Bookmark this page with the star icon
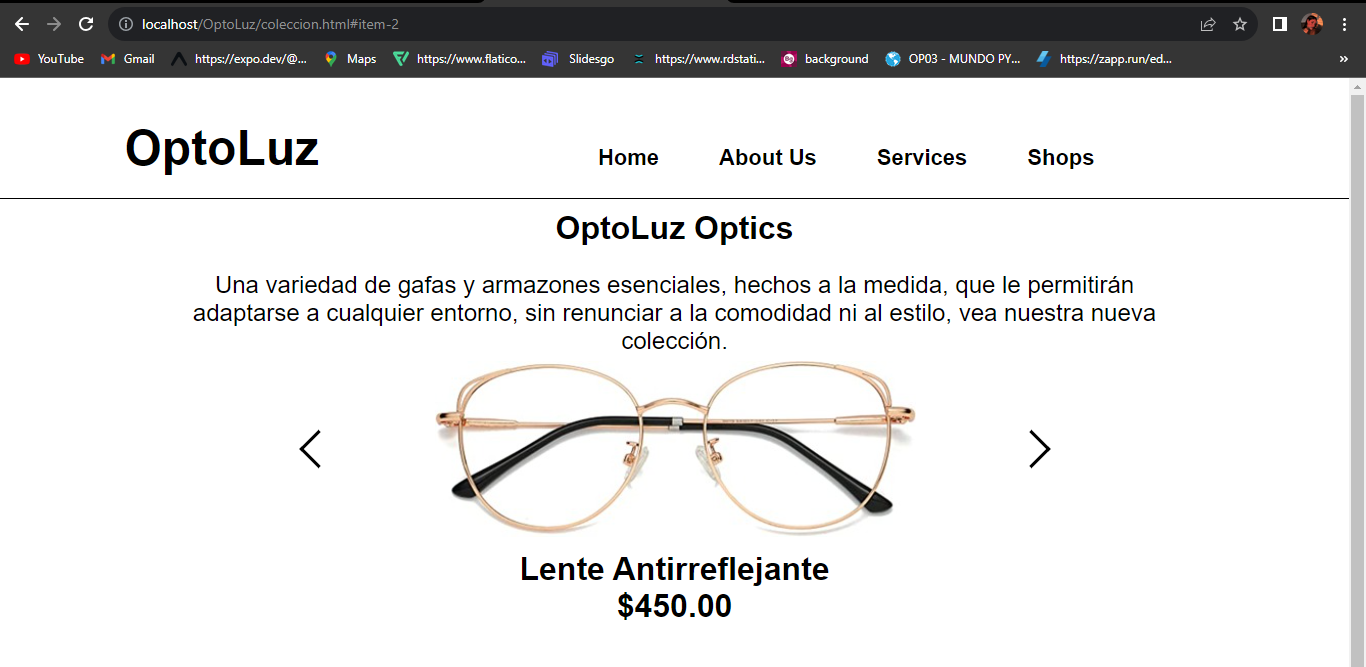The image size is (1366, 667). pos(1240,24)
